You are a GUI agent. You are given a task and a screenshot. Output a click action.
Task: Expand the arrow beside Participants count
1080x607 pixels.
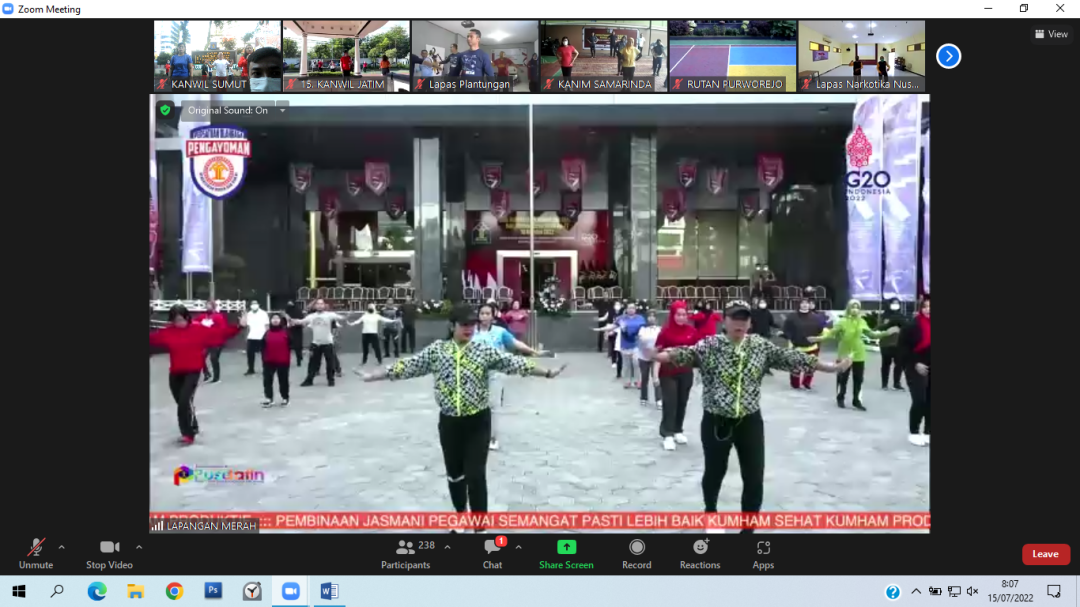coord(447,547)
